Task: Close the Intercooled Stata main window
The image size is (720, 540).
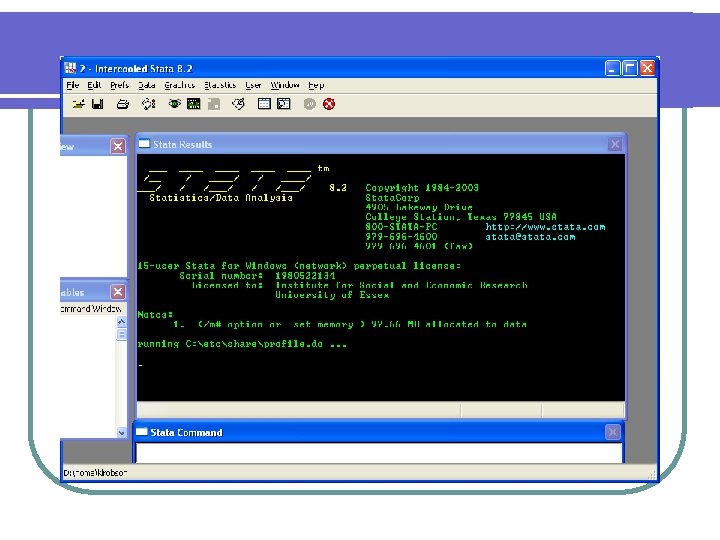Action: pos(647,68)
